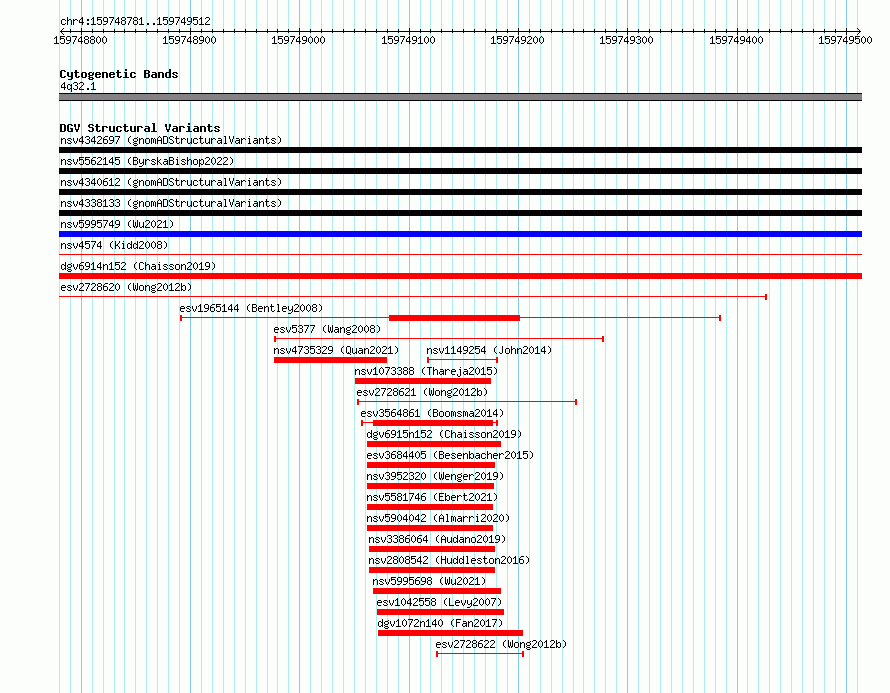Open nsv1149254 John2014 variant

click(489, 350)
